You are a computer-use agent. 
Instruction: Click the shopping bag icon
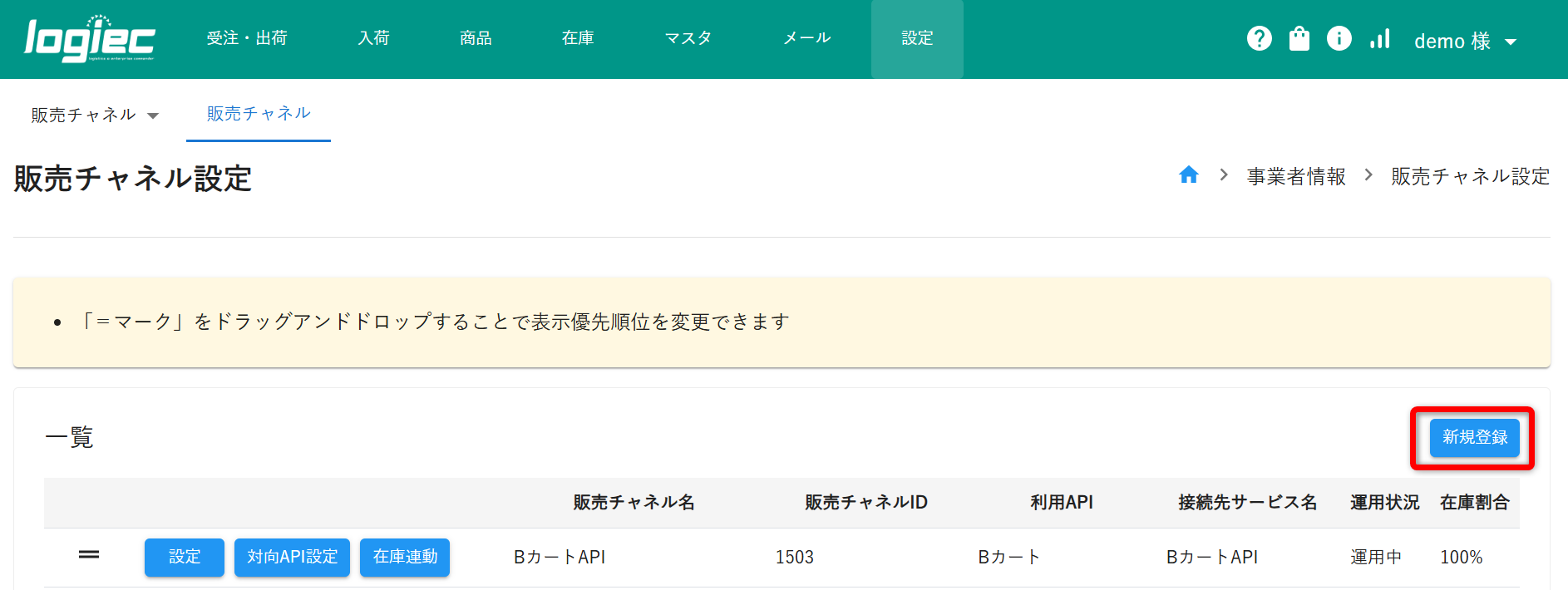(x=1299, y=38)
